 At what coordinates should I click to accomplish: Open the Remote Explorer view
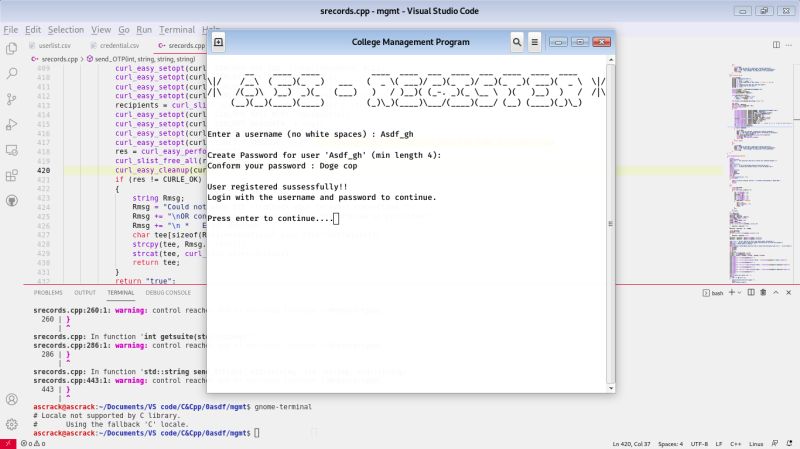[11, 150]
